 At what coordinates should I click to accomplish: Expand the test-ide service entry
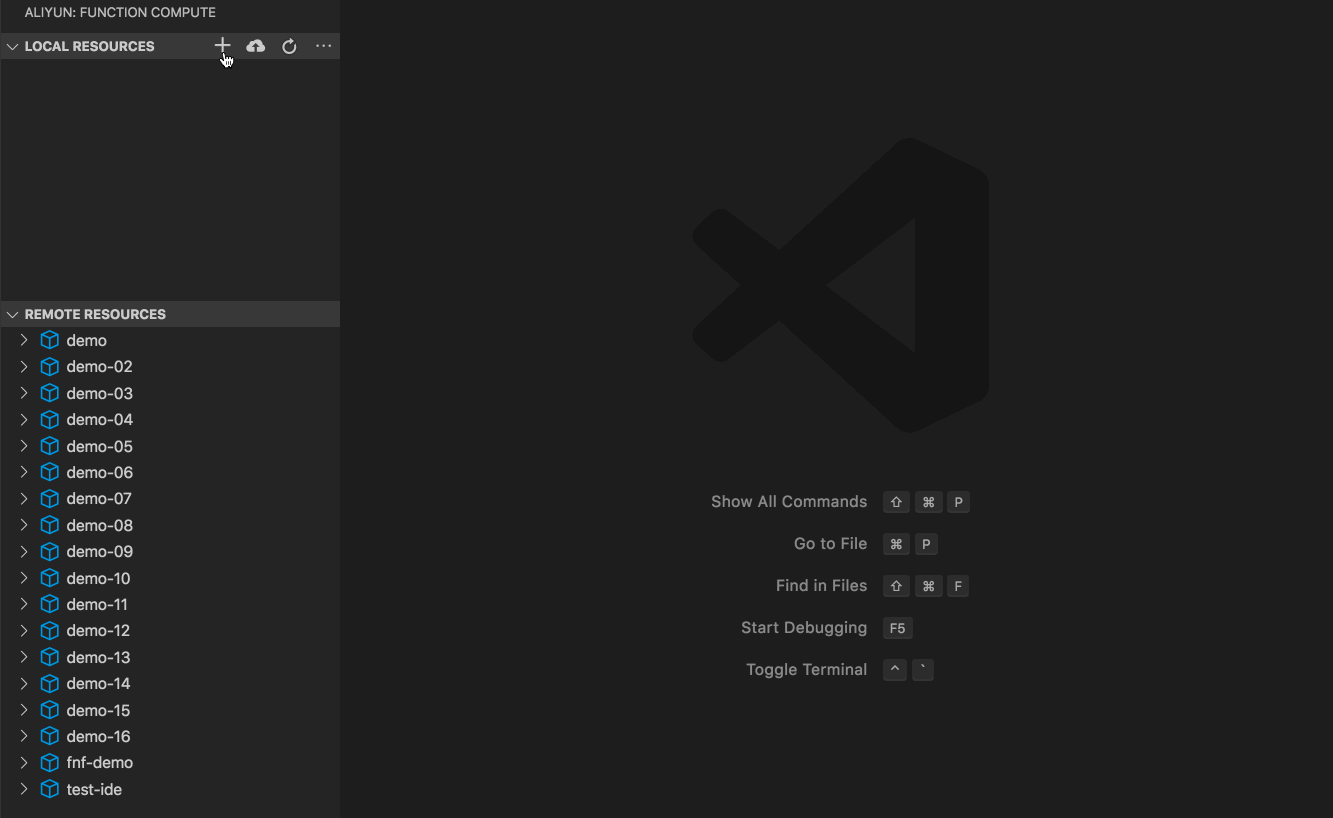pos(24,789)
